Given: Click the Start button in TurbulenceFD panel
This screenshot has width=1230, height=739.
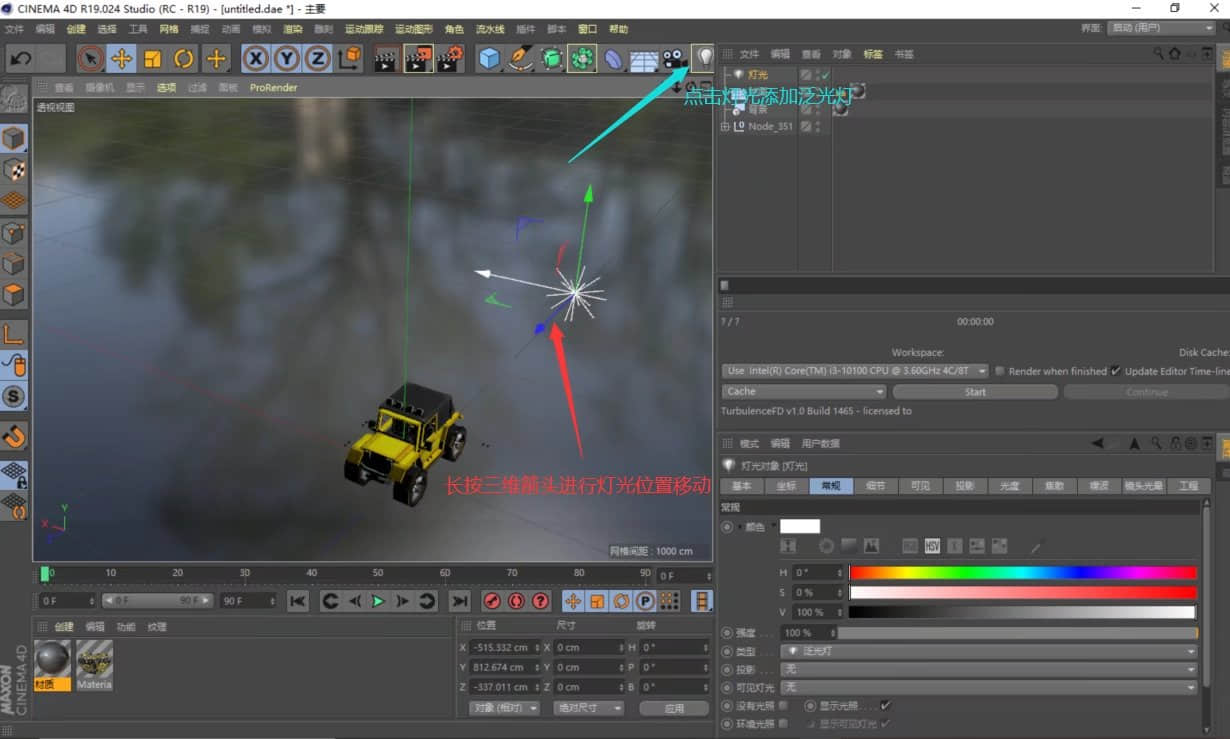Looking at the screenshot, I should [x=975, y=392].
